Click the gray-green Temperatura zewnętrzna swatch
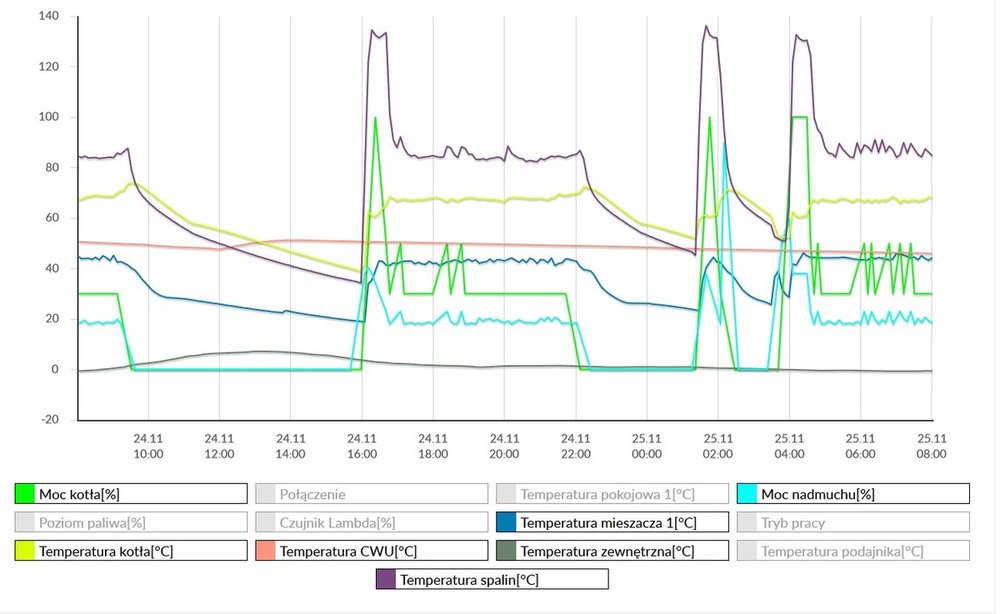The height and width of the screenshot is (614, 1000). pos(506,551)
